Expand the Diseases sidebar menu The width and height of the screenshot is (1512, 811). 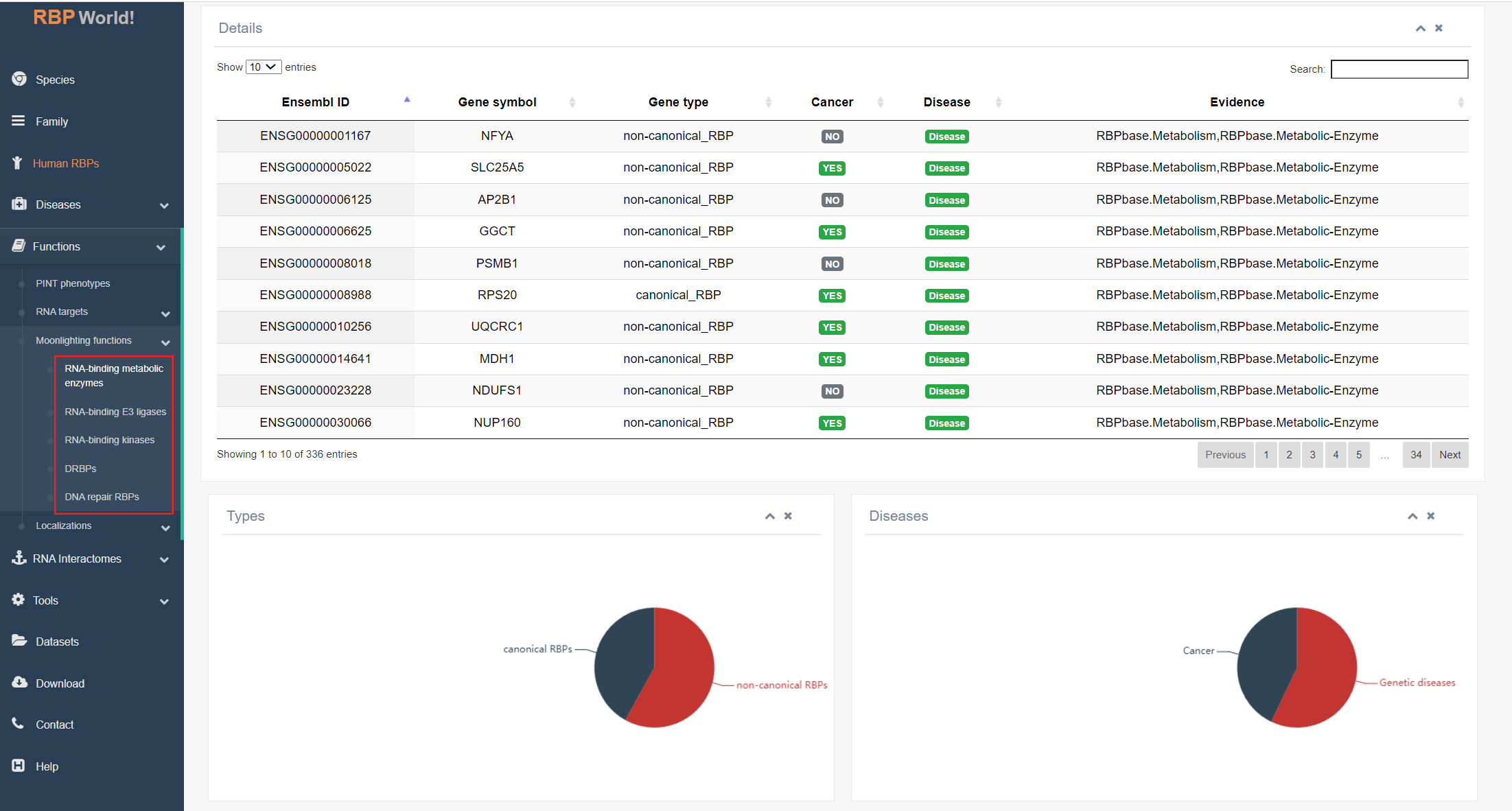coord(163,205)
